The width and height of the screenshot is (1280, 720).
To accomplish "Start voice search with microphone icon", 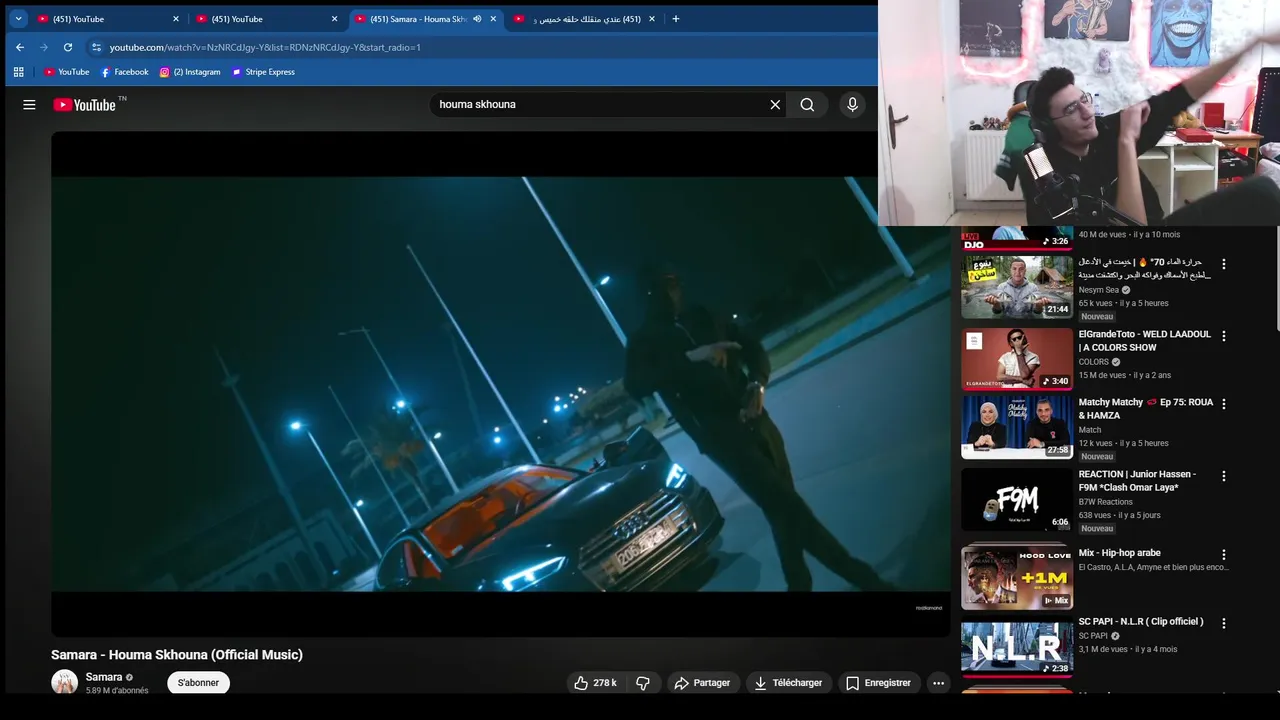I will (x=852, y=104).
